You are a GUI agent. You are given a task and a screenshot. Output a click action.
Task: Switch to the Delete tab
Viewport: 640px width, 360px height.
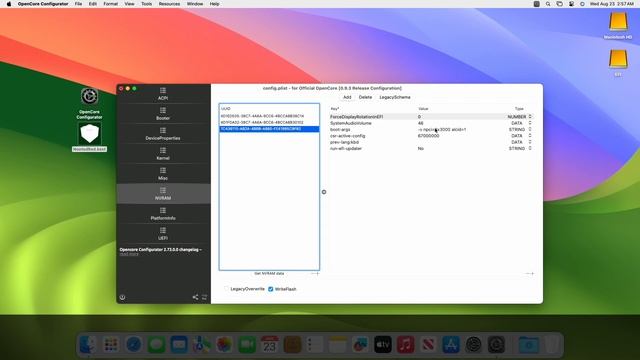pos(365,97)
